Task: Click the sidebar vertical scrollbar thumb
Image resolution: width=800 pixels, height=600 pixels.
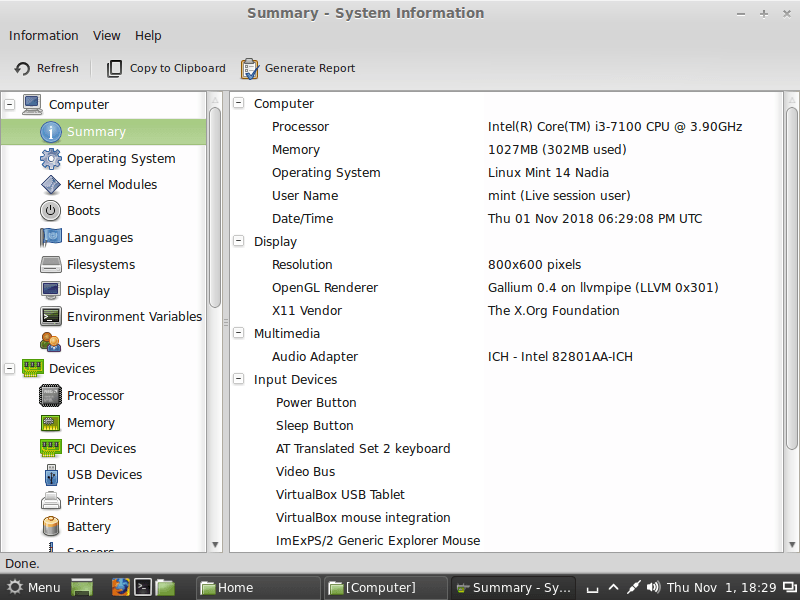Action: (x=215, y=208)
